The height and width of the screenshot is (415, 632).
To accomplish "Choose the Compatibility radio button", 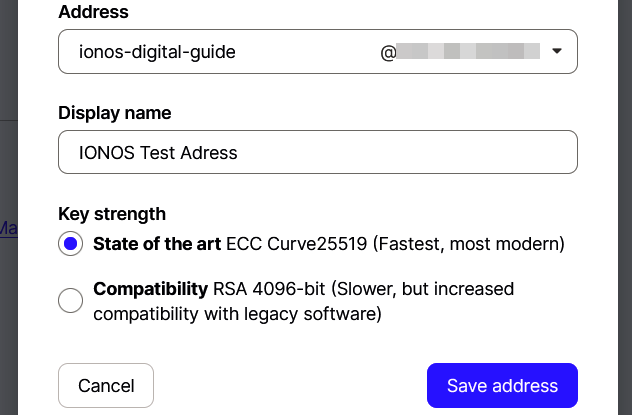I will tap(71, 300).
